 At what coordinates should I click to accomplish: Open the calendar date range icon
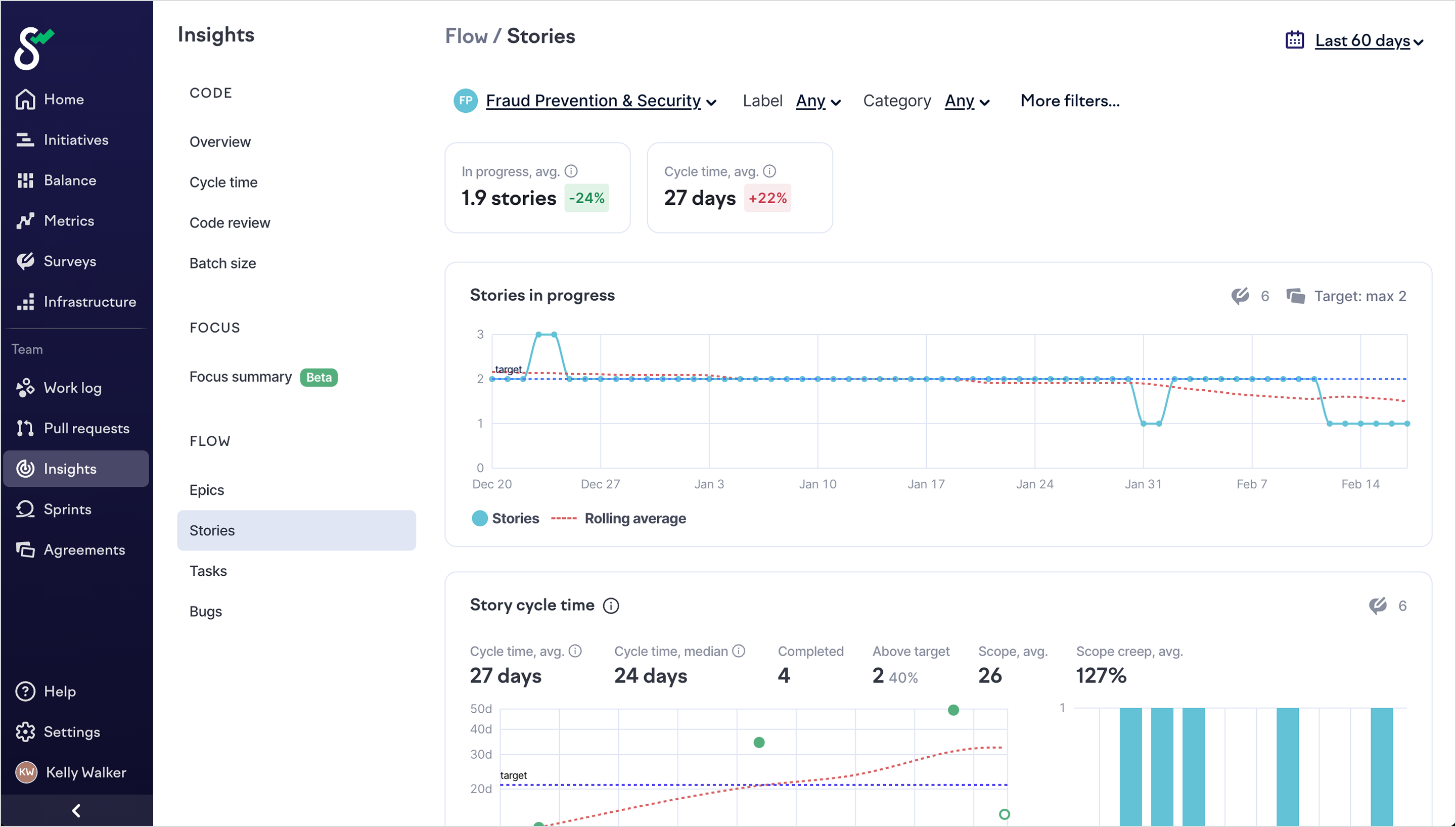tap(1294, 40)
